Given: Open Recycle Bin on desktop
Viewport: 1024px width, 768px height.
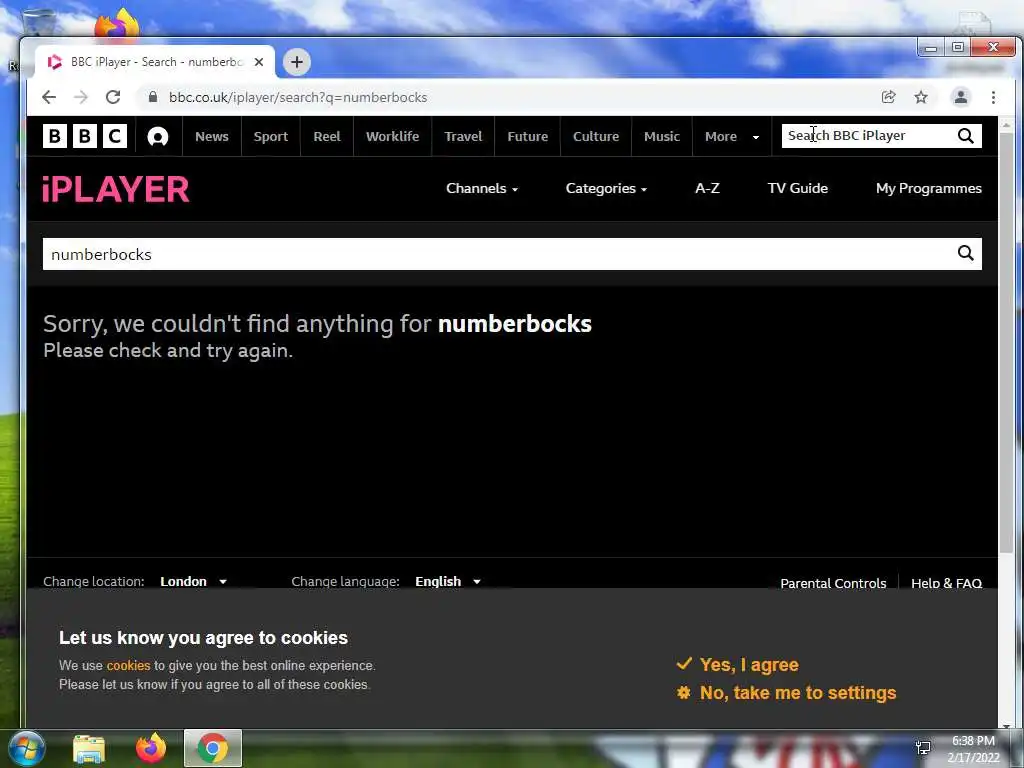Looking at the screenshot, I should (x=38, y=23).
